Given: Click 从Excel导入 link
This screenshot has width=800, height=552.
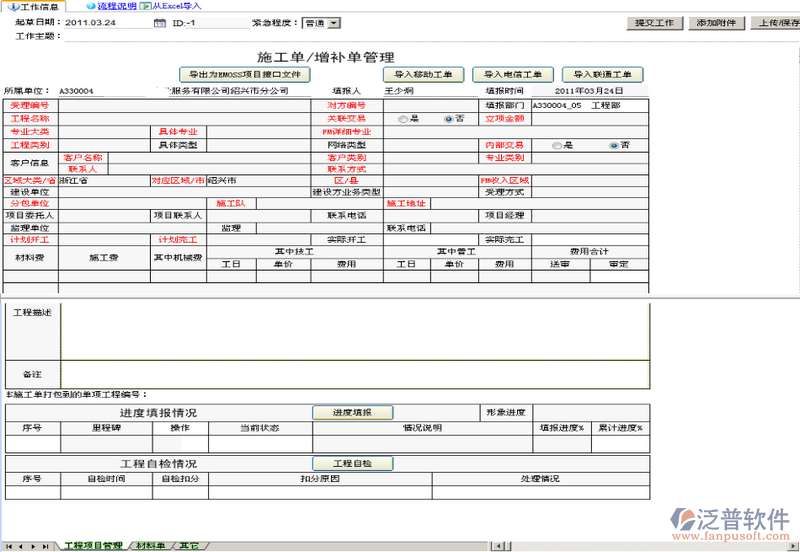Looking at the screenshot, I should point(177,6).
